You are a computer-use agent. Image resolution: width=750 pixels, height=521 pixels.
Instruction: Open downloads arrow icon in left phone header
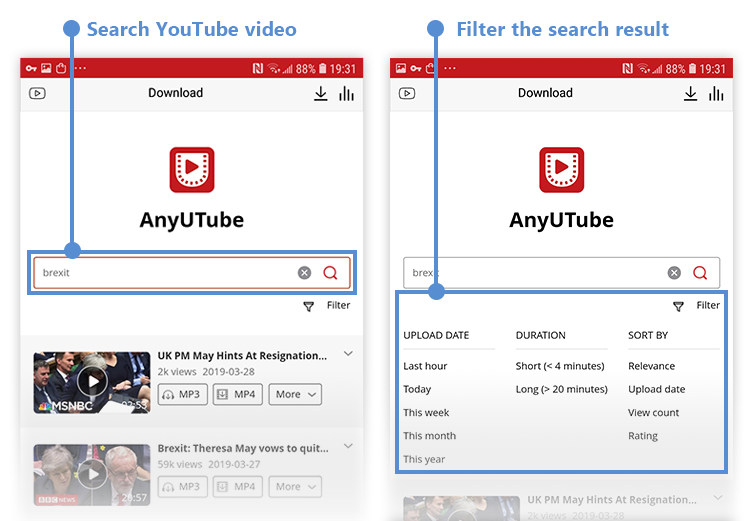tap(320, 93)
